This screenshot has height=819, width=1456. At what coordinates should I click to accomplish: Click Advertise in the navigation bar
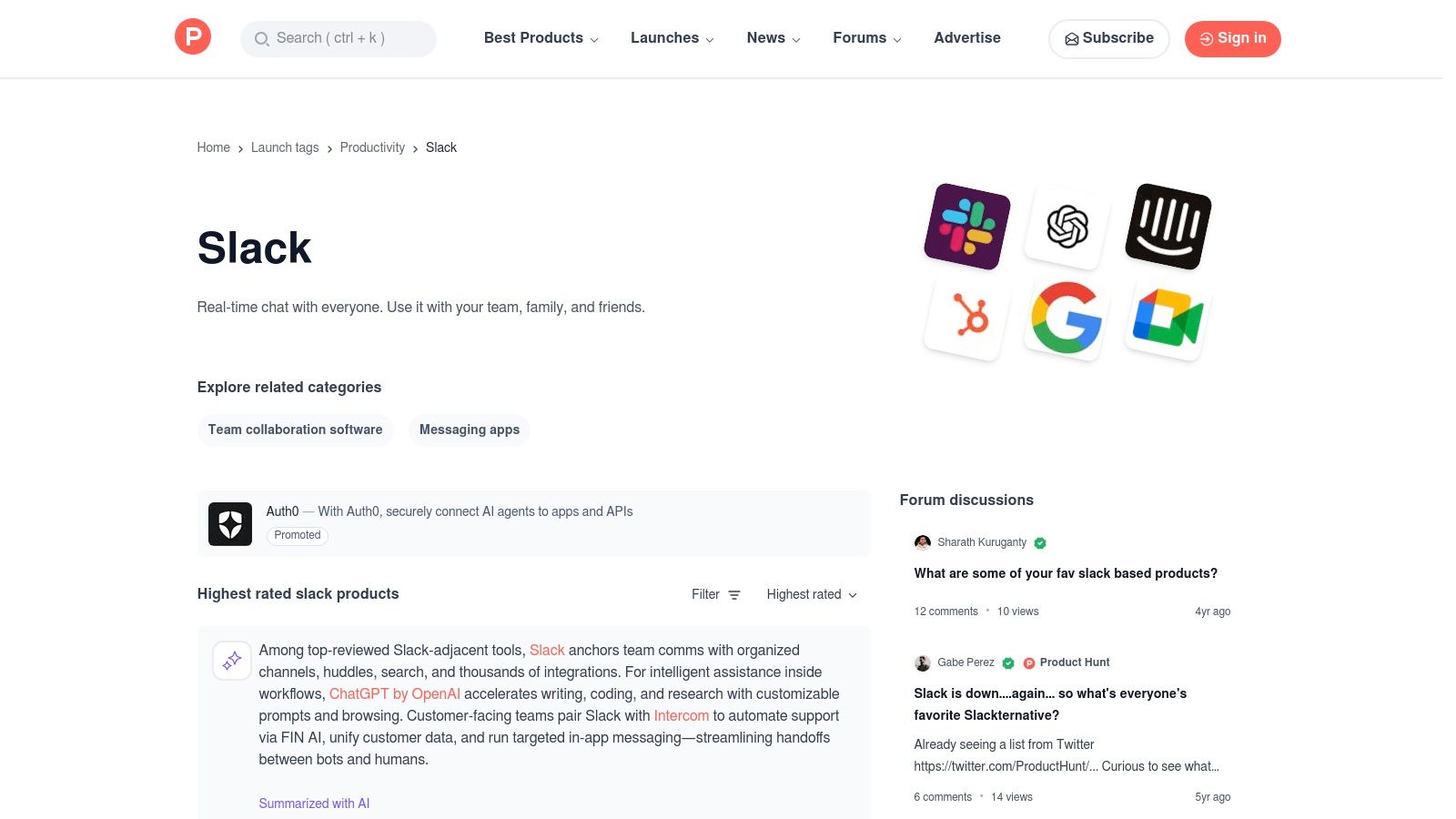[966, 38]
